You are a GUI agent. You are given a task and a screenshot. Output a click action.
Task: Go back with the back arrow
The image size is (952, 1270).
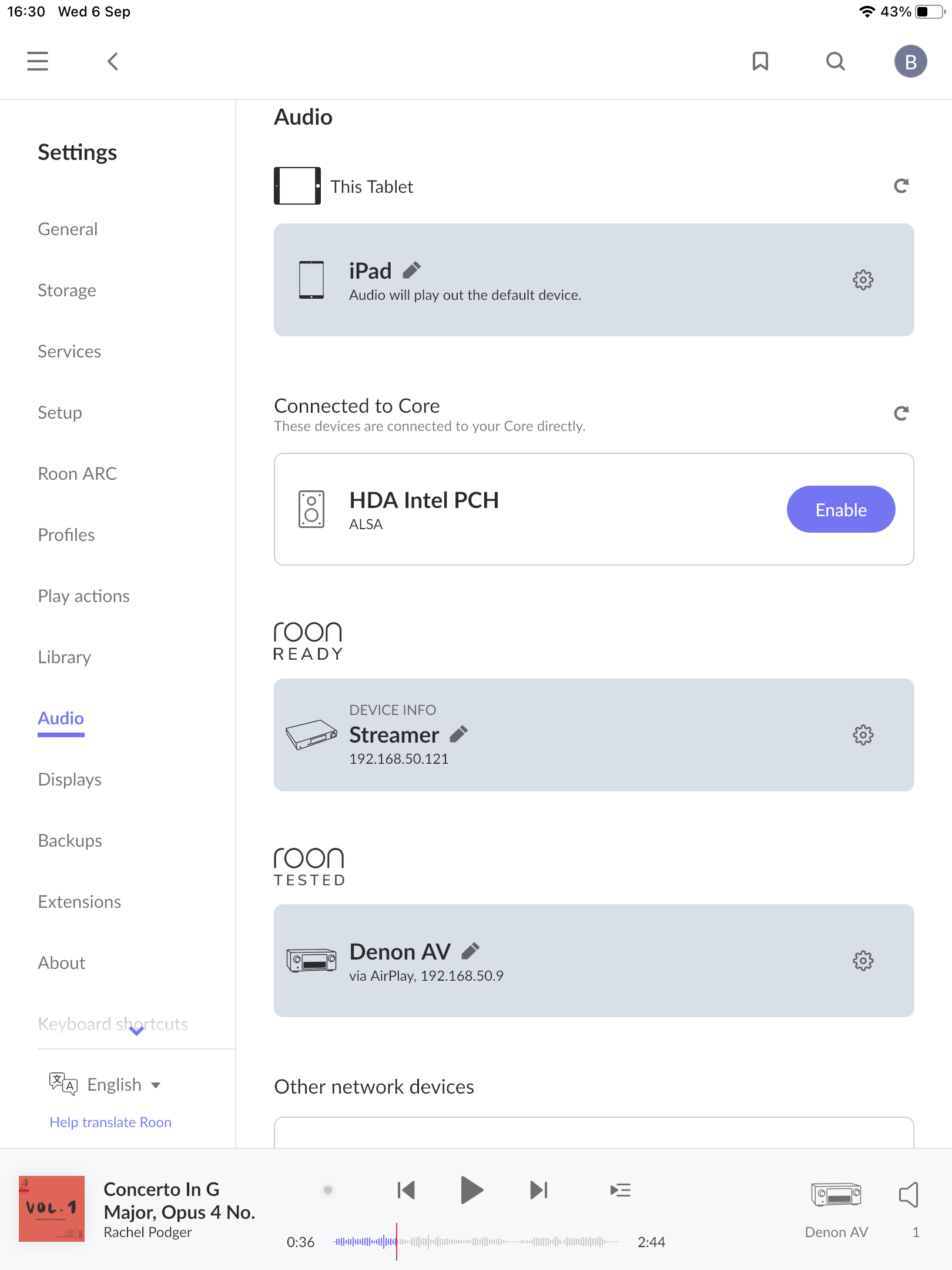pos(113,61)
